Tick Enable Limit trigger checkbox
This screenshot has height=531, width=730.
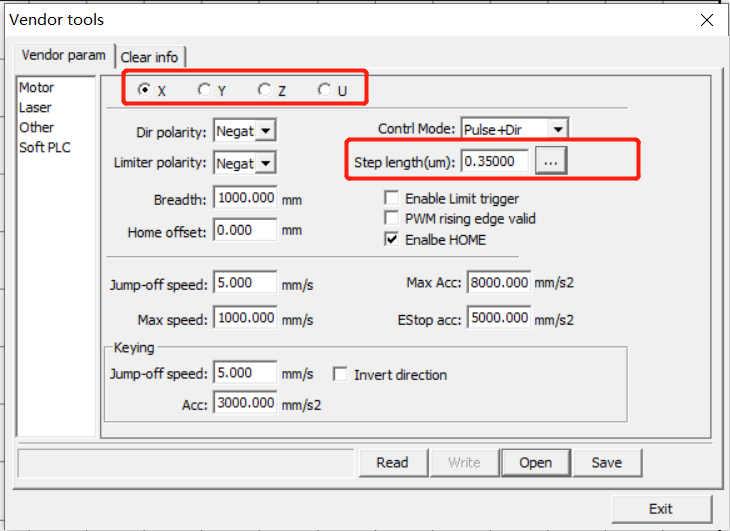coord(392,198)
